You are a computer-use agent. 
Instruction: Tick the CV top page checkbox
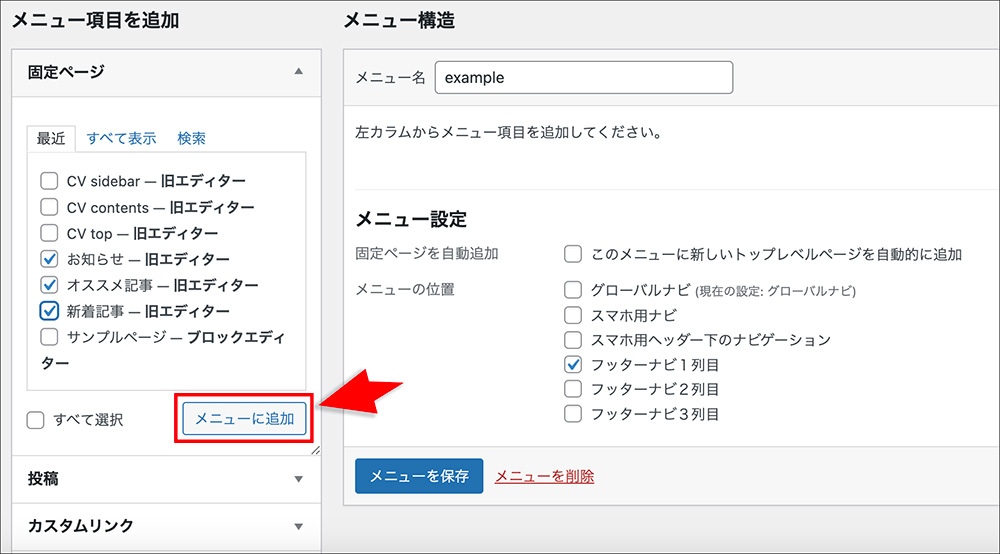point(49,233)
